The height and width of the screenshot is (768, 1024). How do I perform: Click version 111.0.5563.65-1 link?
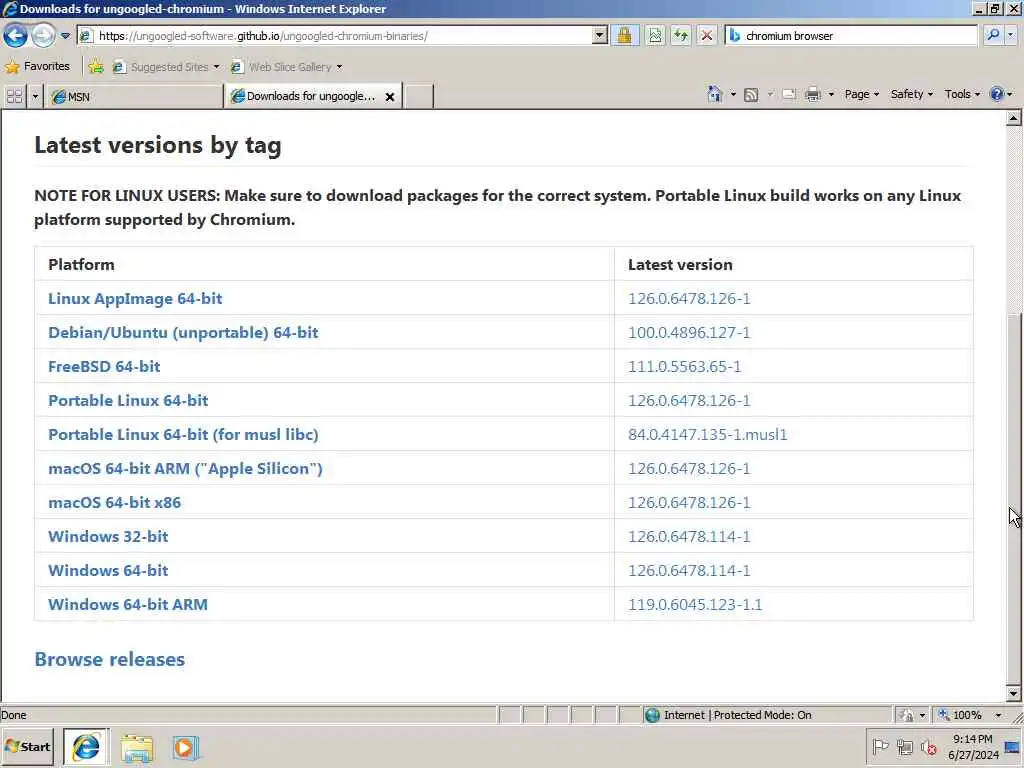point(684,366)
